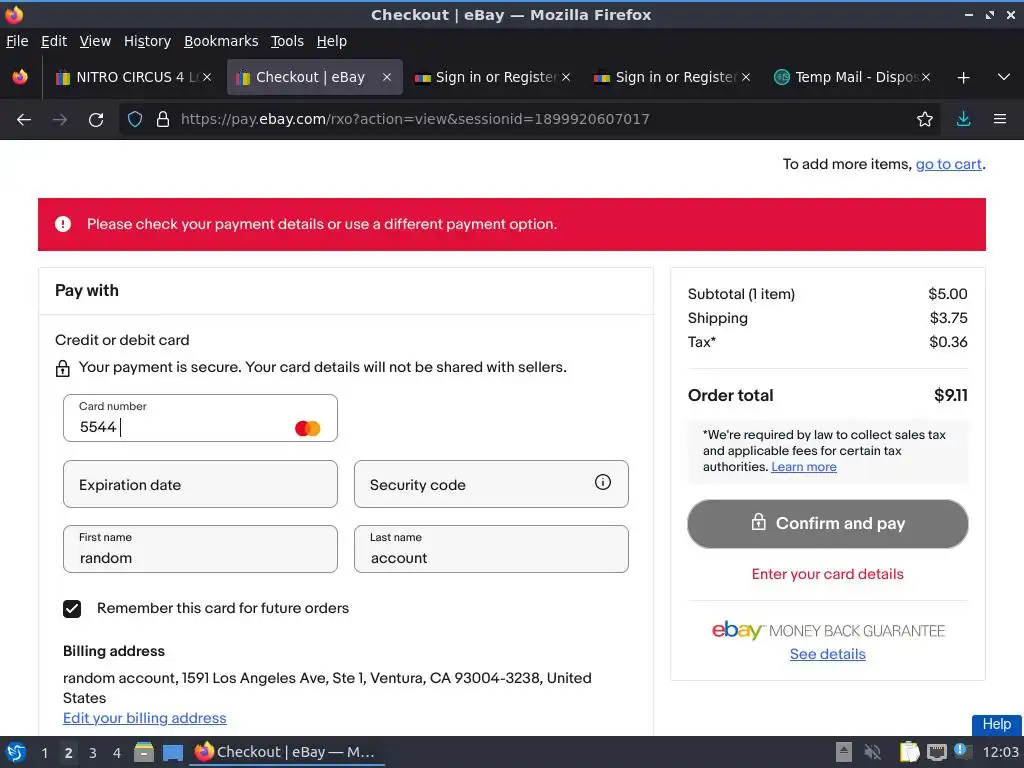The width and height of the screenshot is (1024, 768).
Task: Open a new tab with plus button
Action: click(x=963, y=78)
